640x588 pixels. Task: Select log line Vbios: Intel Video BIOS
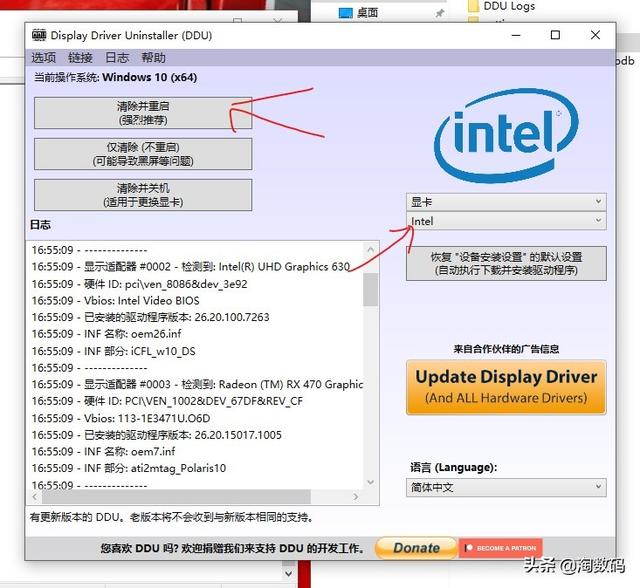pyautogui.click(x=116, y=301)
